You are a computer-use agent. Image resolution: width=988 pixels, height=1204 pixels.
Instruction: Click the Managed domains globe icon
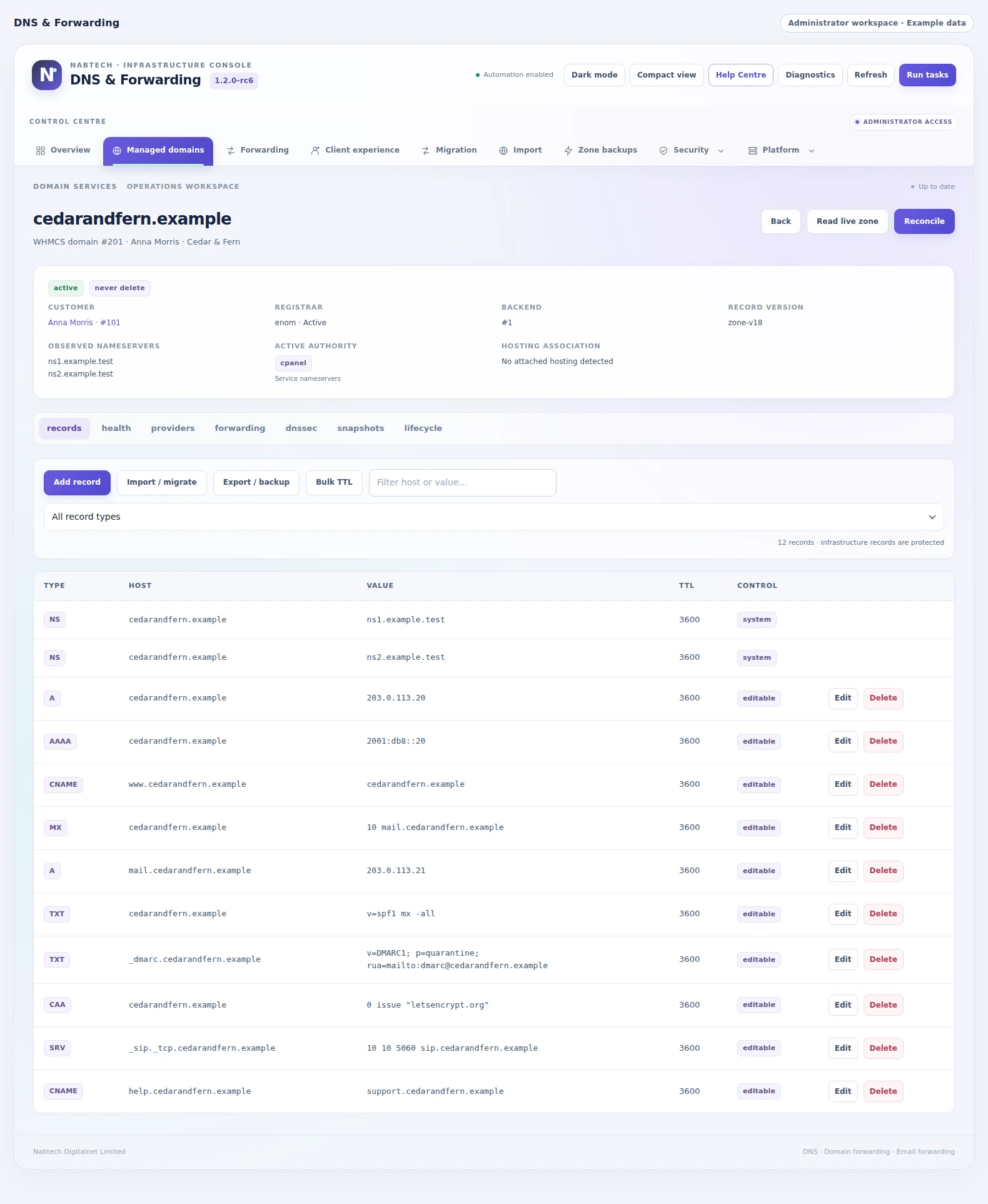[x=117, y=151]
